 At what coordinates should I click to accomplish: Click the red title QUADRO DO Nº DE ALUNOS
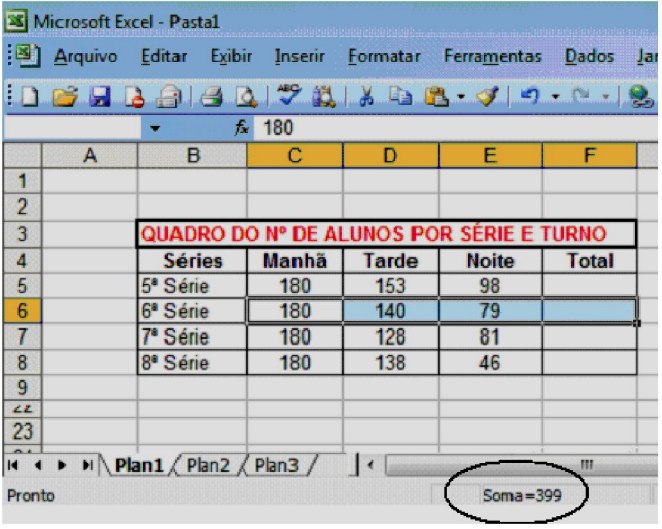tap(373, 234)
